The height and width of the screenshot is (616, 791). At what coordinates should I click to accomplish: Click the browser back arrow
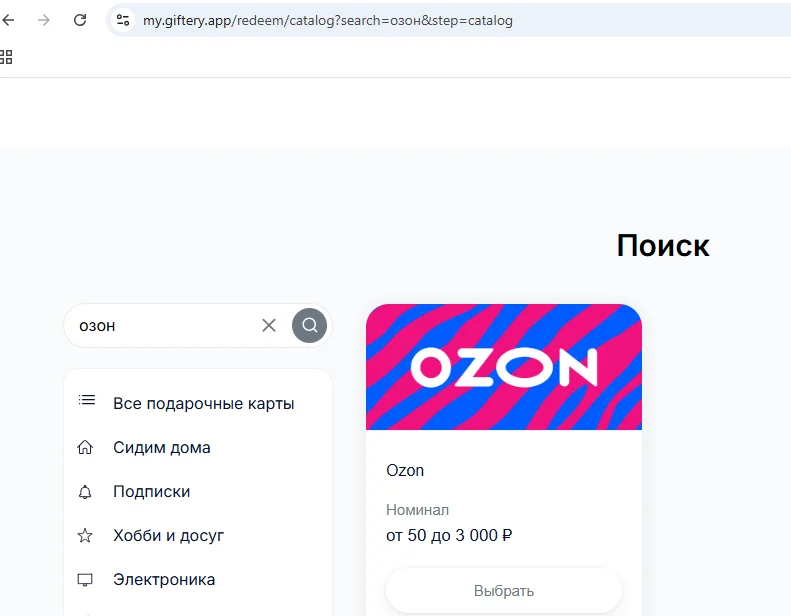tap(8, 20)
